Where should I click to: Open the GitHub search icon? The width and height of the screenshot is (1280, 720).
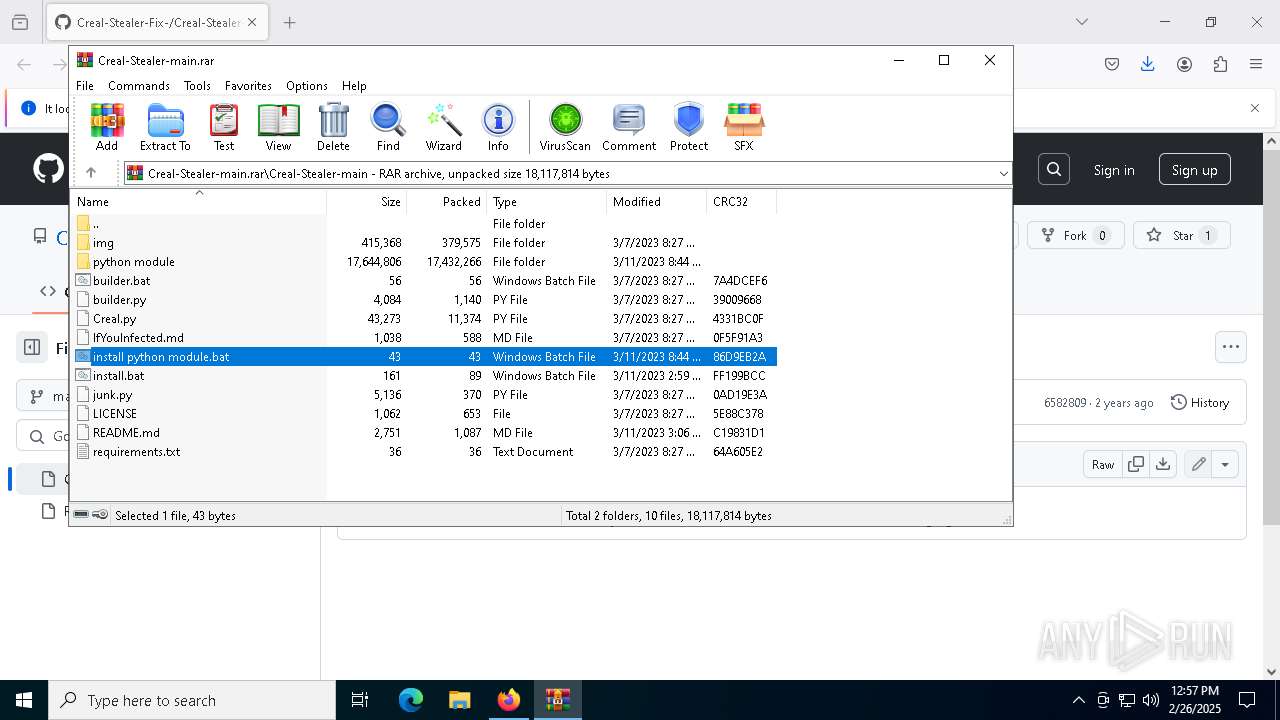point(1054,170)
